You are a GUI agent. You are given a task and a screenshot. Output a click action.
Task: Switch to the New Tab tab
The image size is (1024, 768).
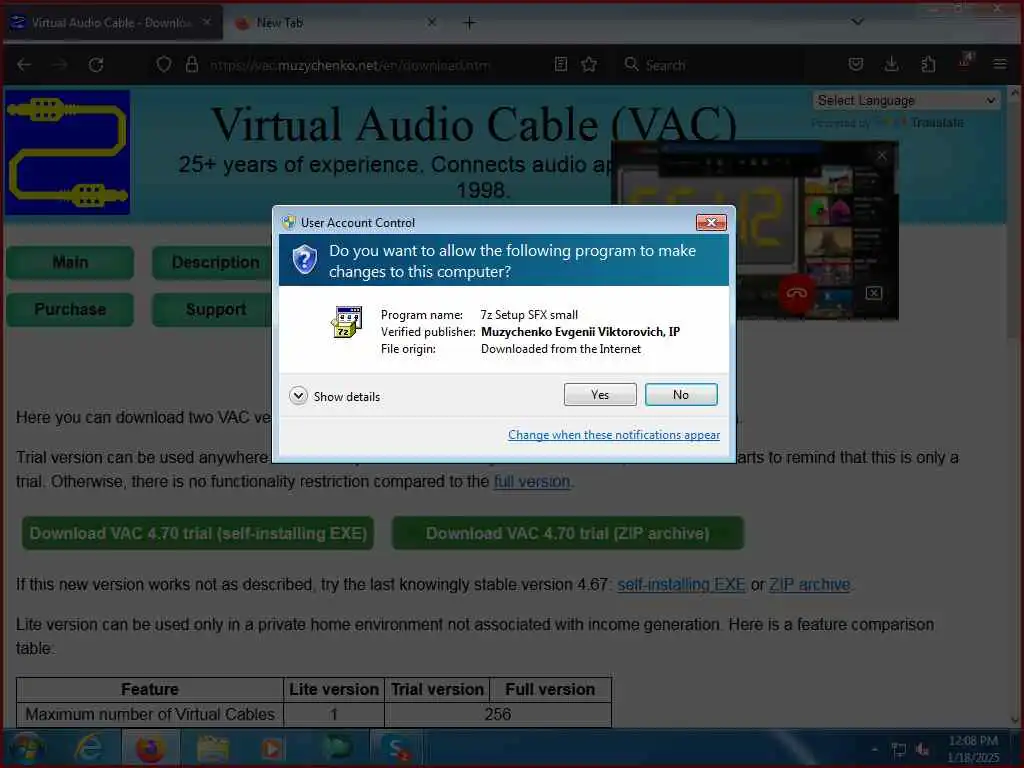(333, 23)
